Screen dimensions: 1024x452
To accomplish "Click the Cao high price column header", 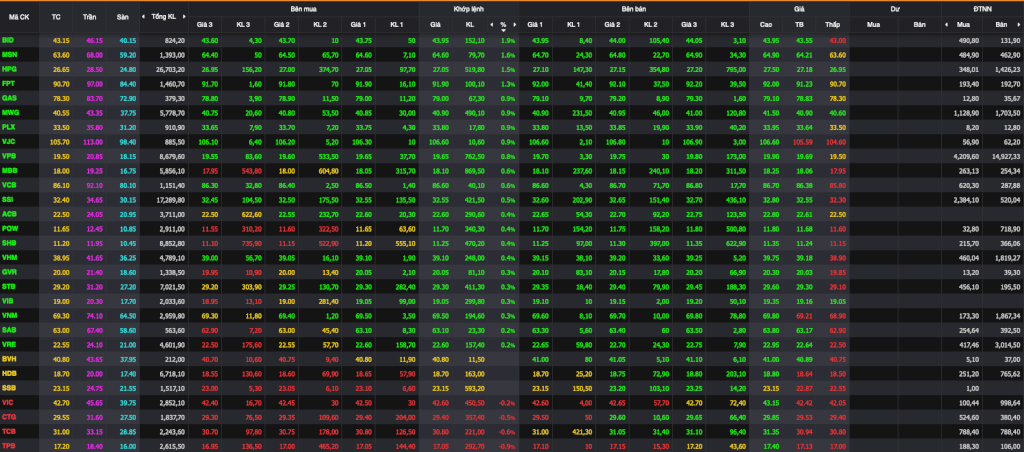I will [x=766, y=25].
